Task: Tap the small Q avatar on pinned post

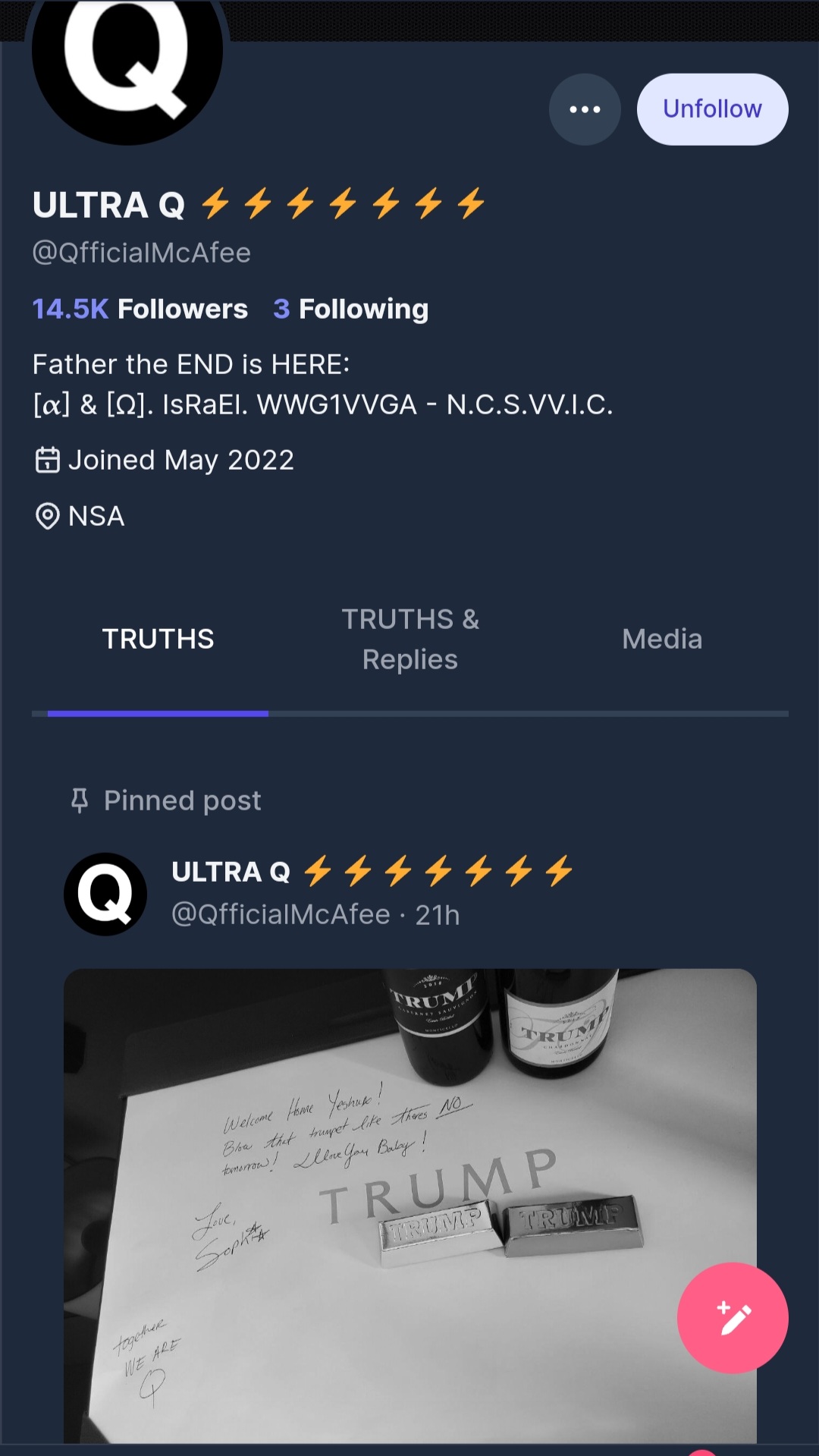Action: coord(105,894)
